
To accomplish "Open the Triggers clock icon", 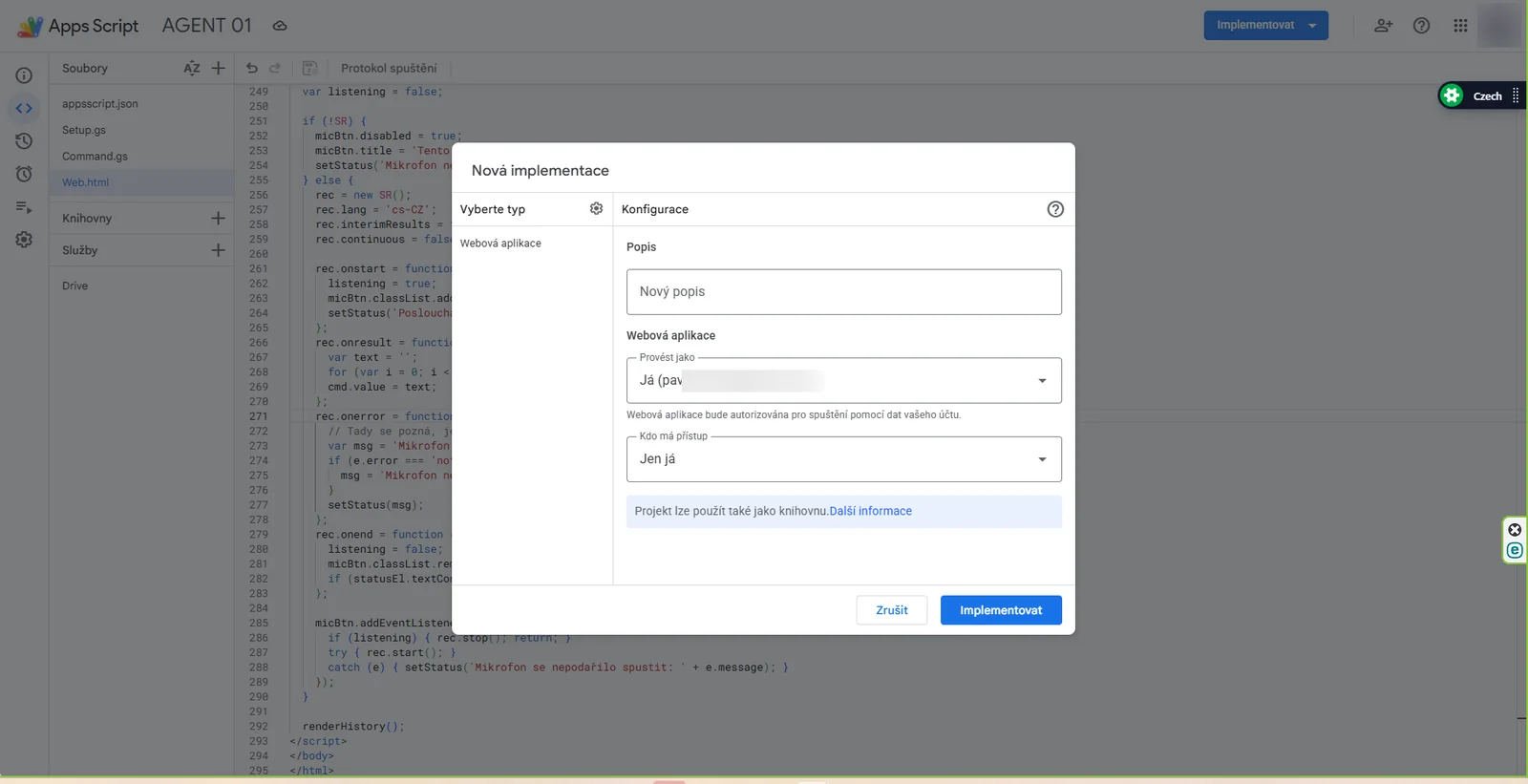I will click(24, 174).
